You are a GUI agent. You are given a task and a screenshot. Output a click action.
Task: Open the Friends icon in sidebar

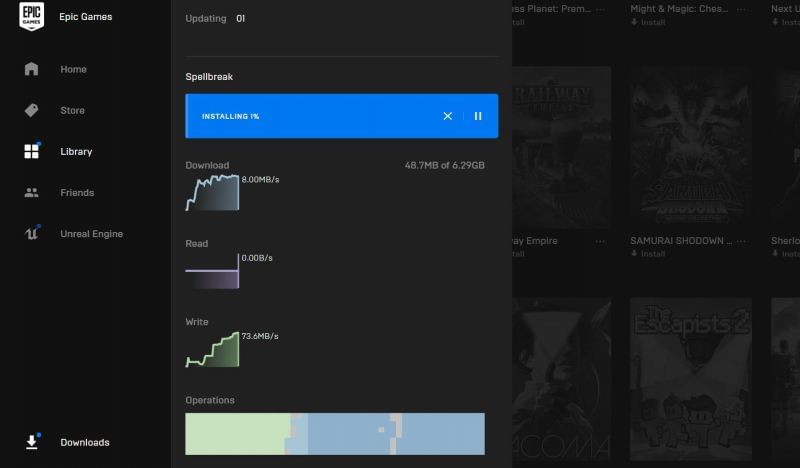[x=31, y=193]
